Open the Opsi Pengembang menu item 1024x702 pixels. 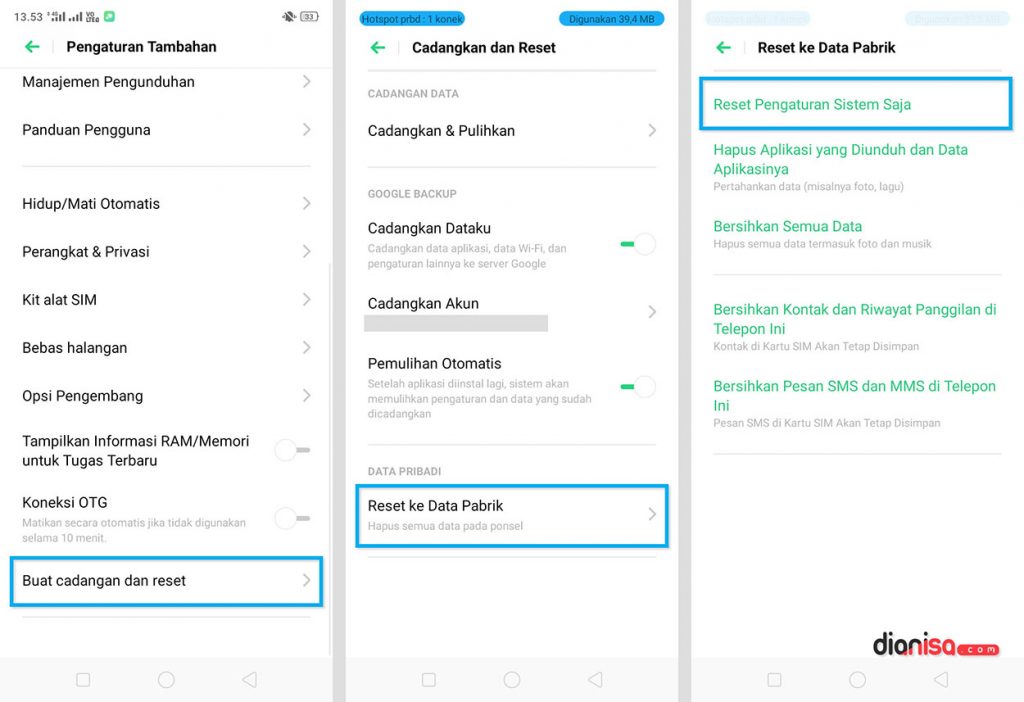165,396
